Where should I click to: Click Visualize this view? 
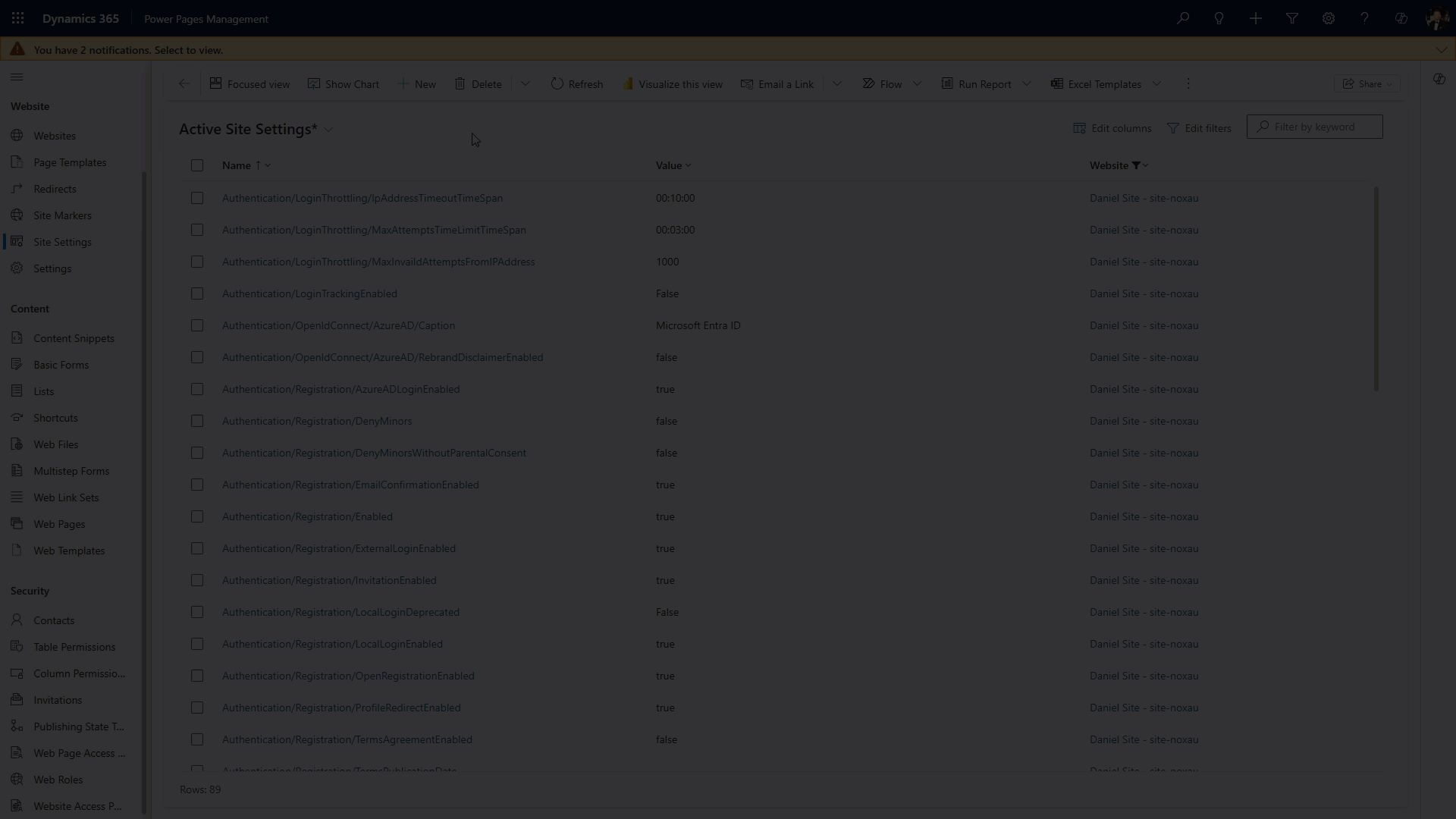tap(672, 83)
